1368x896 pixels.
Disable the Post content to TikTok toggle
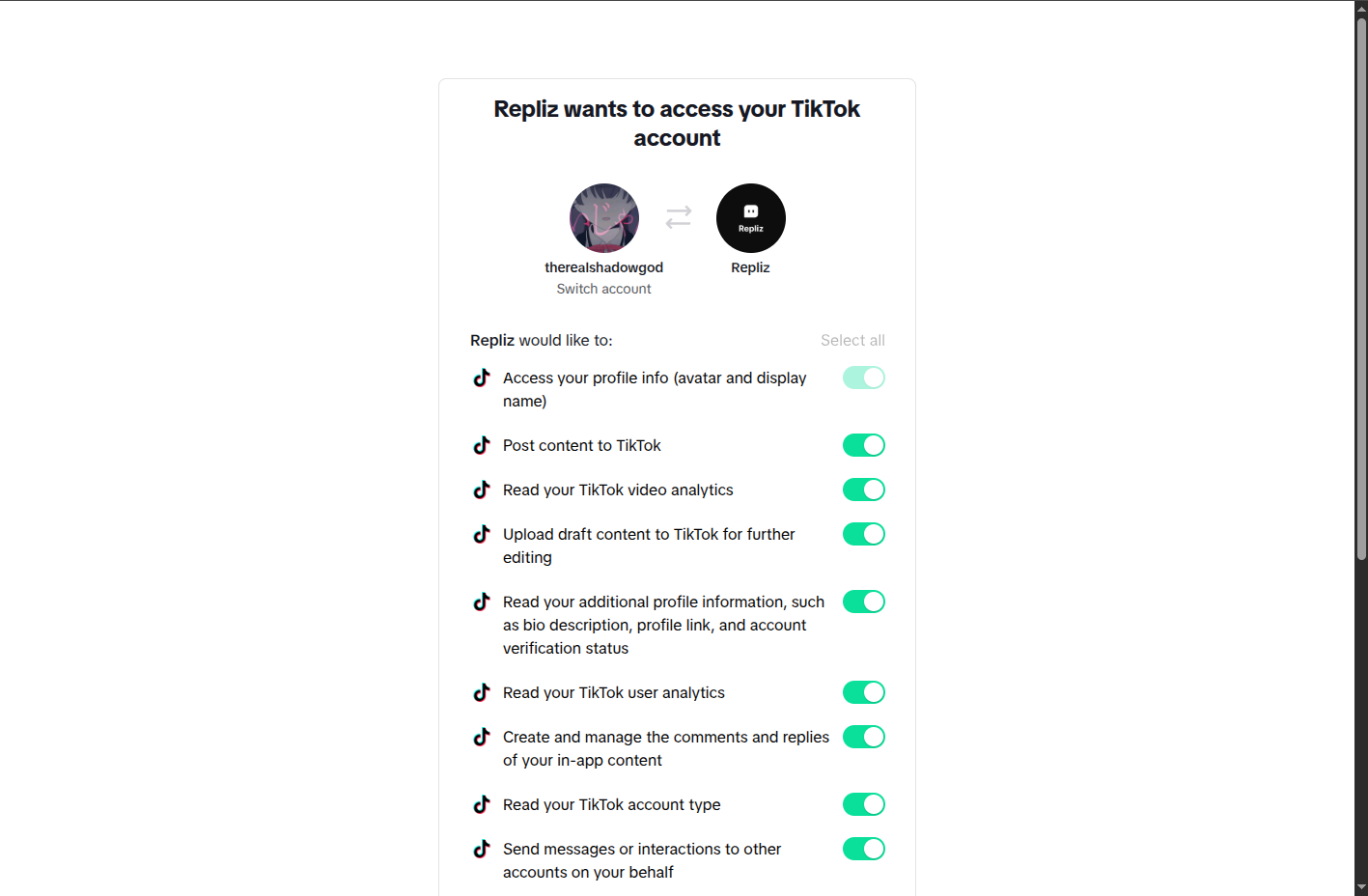click(x=863, y=445)
